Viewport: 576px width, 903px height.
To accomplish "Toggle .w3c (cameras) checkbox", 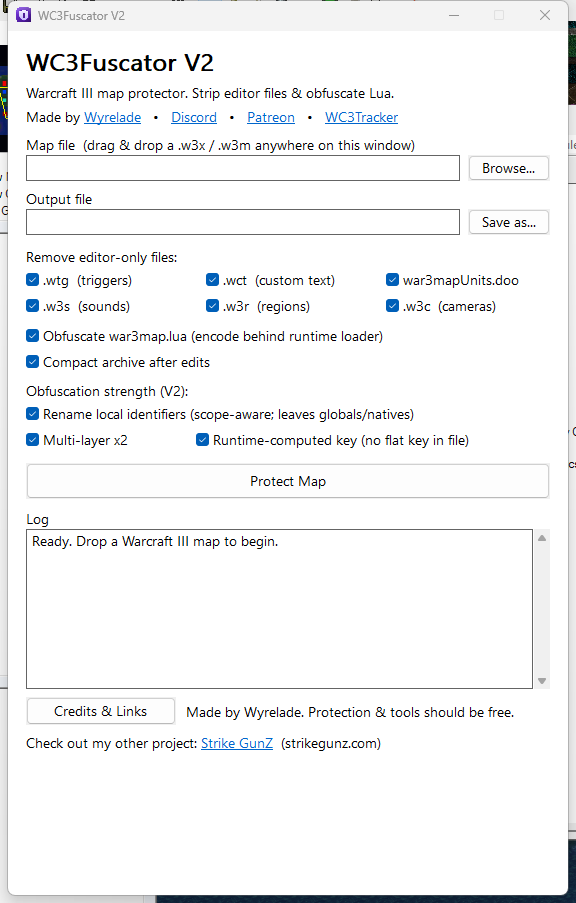I will (x=392, y=306).
